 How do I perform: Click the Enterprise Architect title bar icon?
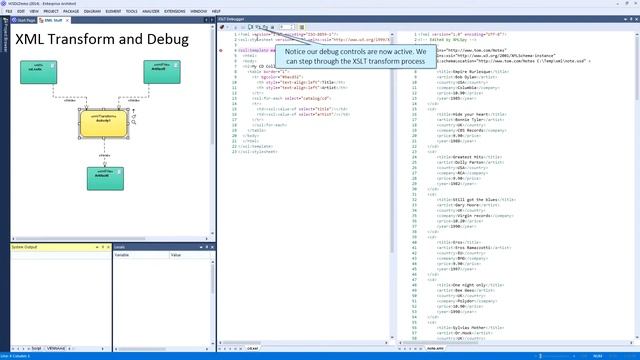(x=3, y=3)
